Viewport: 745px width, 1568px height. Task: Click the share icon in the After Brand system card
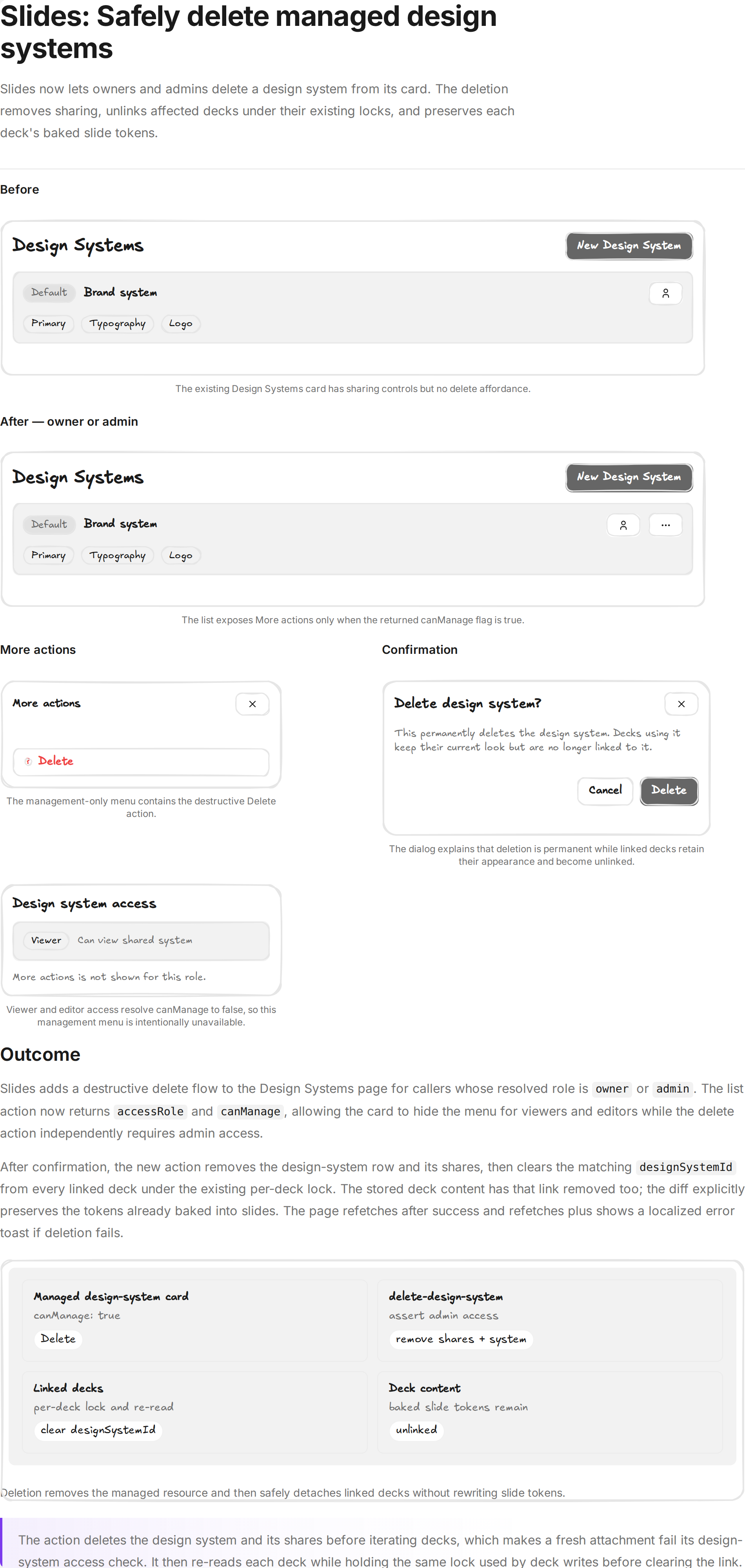click(x=623, y=525)
